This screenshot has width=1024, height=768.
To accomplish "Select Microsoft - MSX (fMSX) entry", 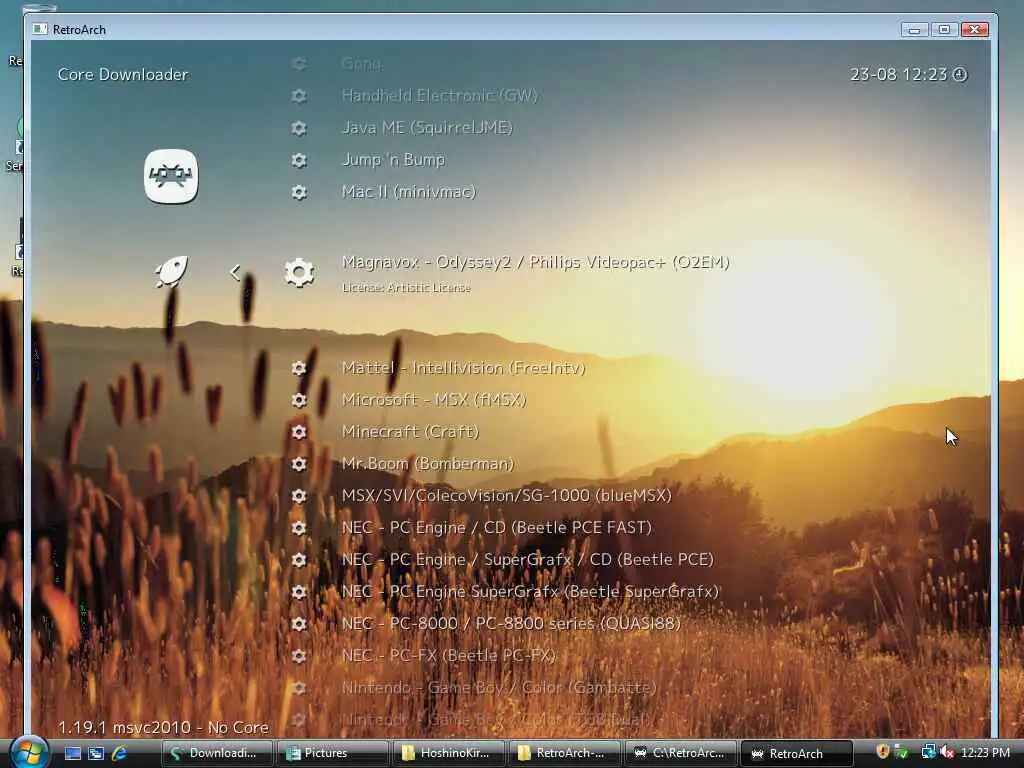I will tap(434, 400).
